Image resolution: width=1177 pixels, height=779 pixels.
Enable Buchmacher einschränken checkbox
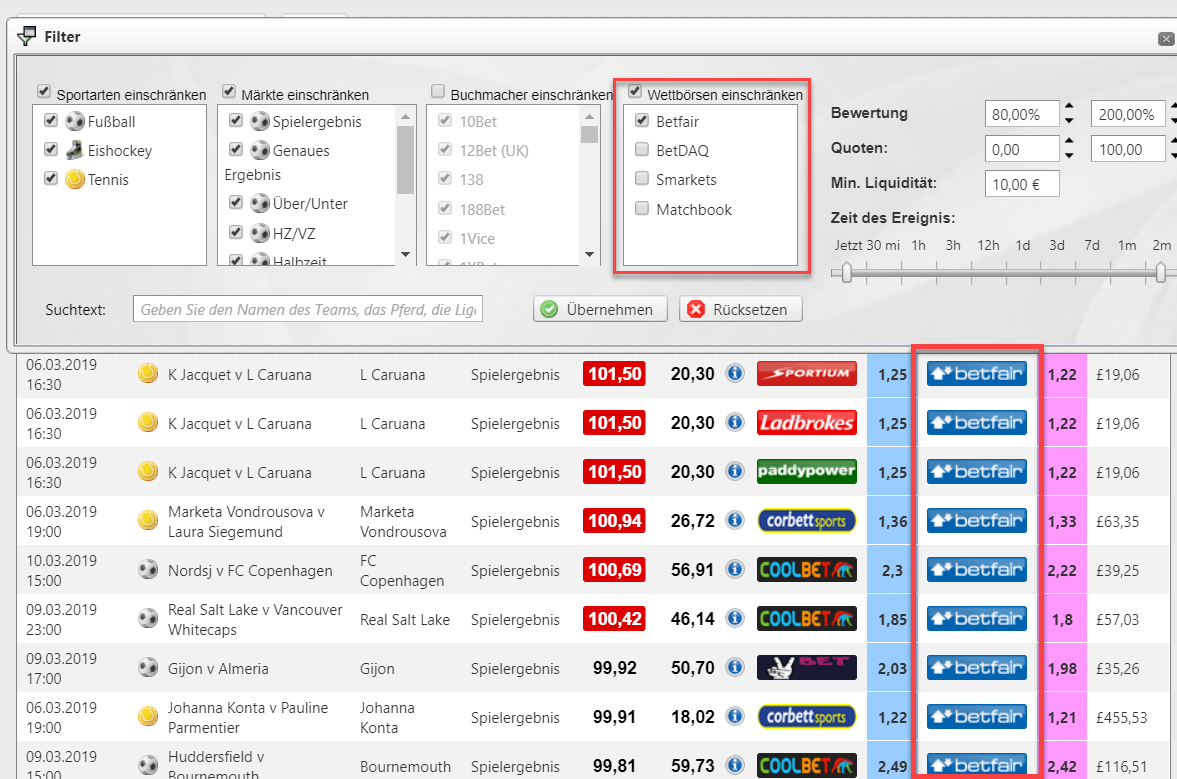click(438, 92)
